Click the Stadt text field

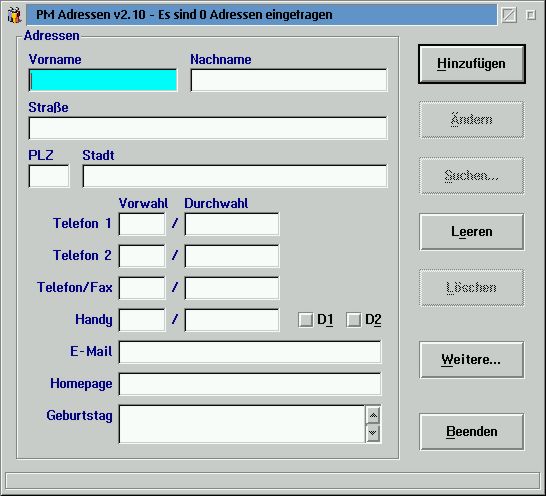point(235,176)
